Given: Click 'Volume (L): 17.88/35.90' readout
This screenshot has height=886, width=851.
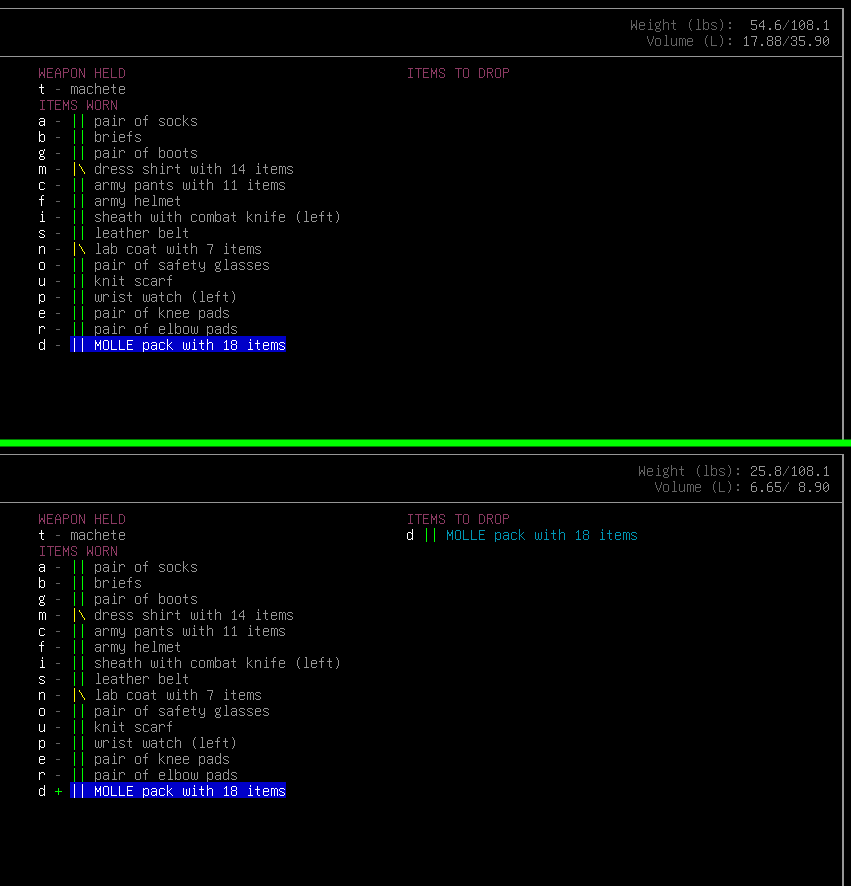Looking at the screenshot, I should tap(737, 41).
